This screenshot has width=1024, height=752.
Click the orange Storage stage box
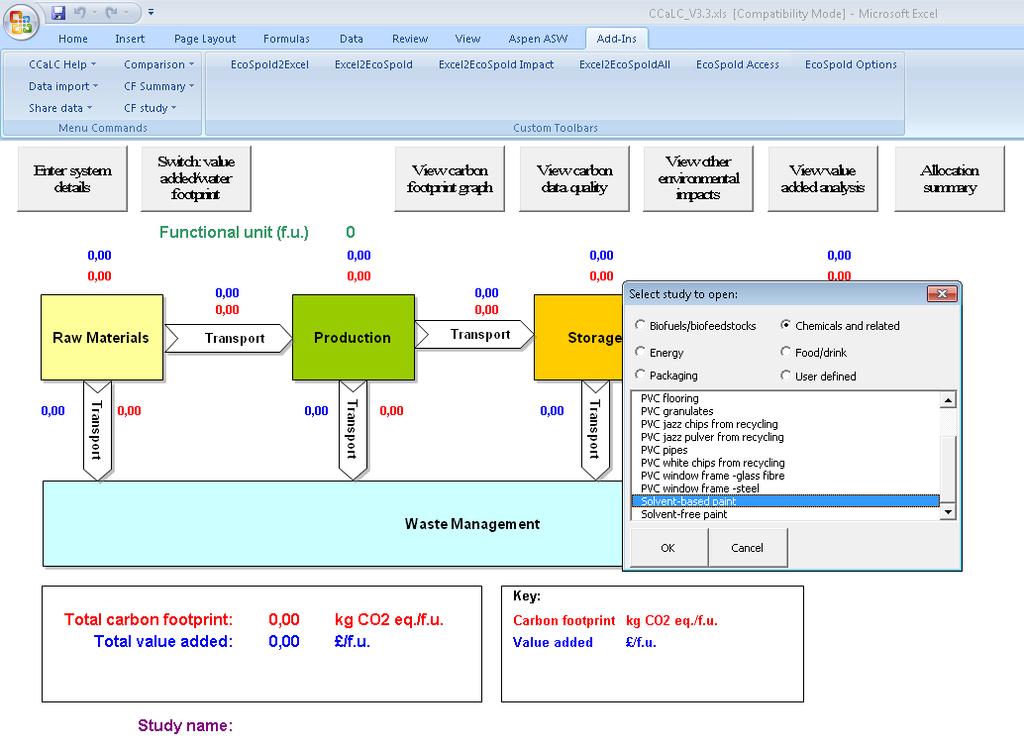pos(579,337)
